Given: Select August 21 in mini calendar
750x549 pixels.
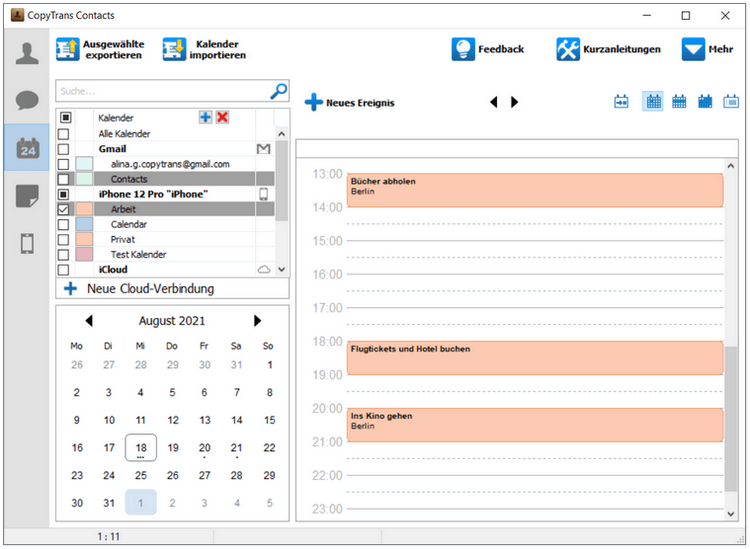Looking at the screenshot, I should point(236,448).
